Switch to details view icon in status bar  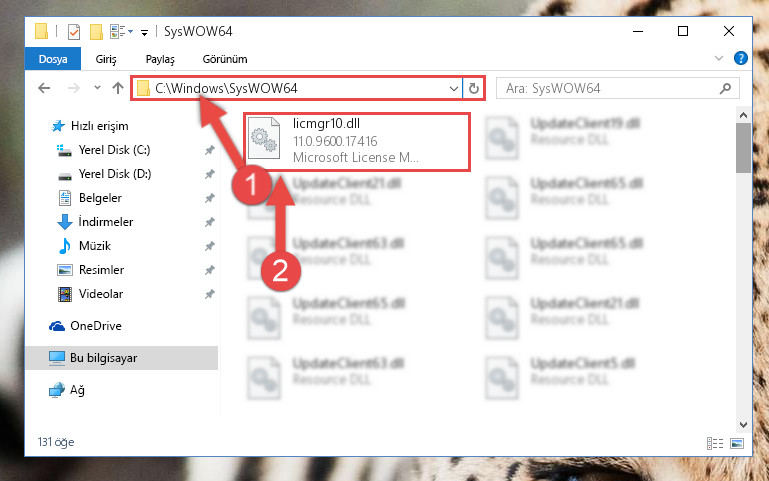pos(715,443)
